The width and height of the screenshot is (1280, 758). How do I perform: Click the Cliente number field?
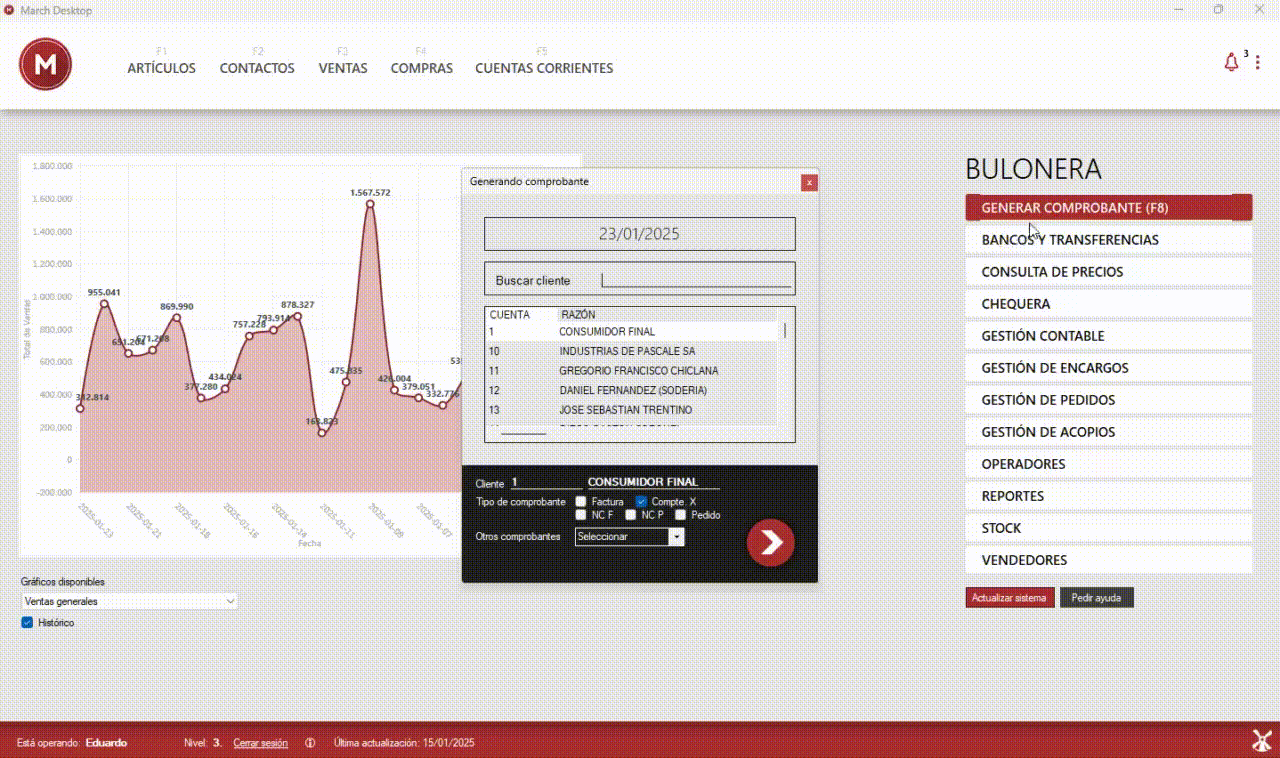546,482
